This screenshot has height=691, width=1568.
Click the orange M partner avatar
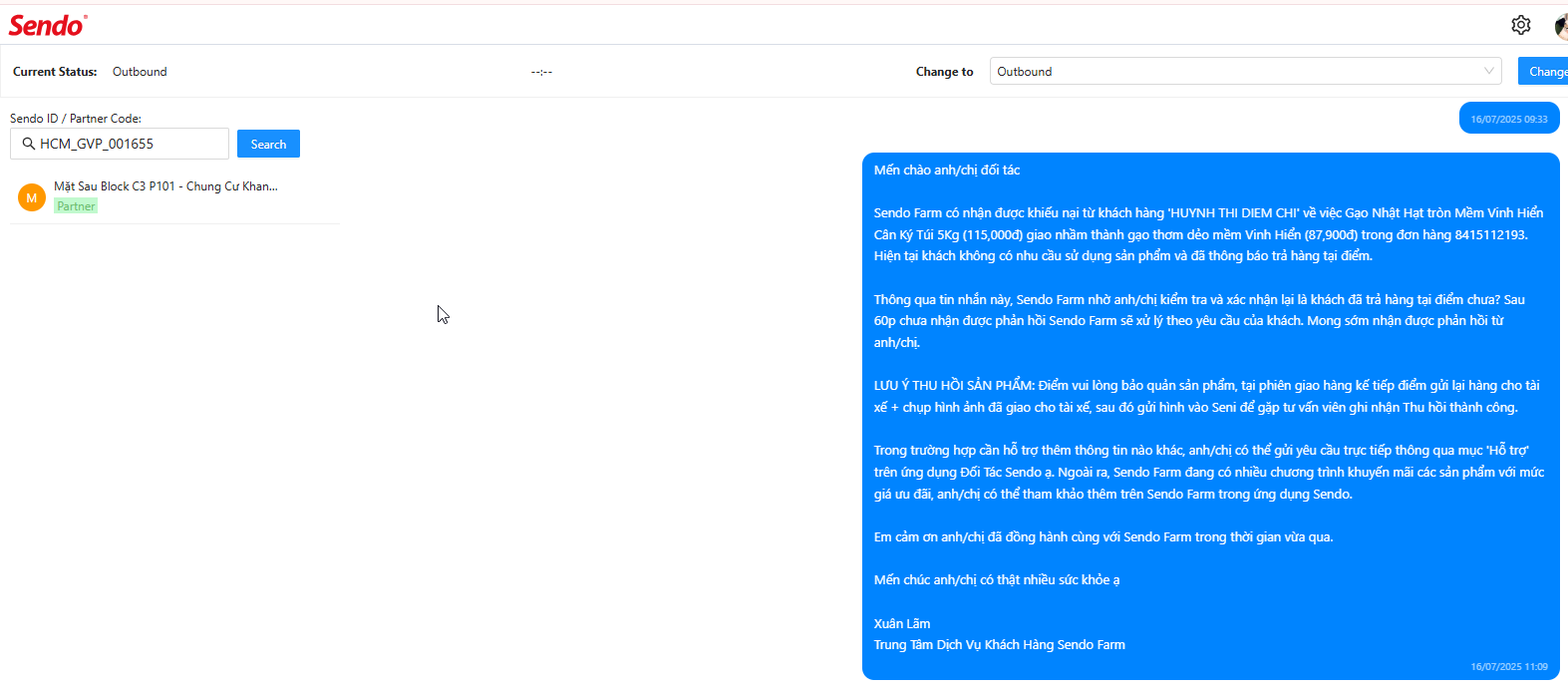32,197
